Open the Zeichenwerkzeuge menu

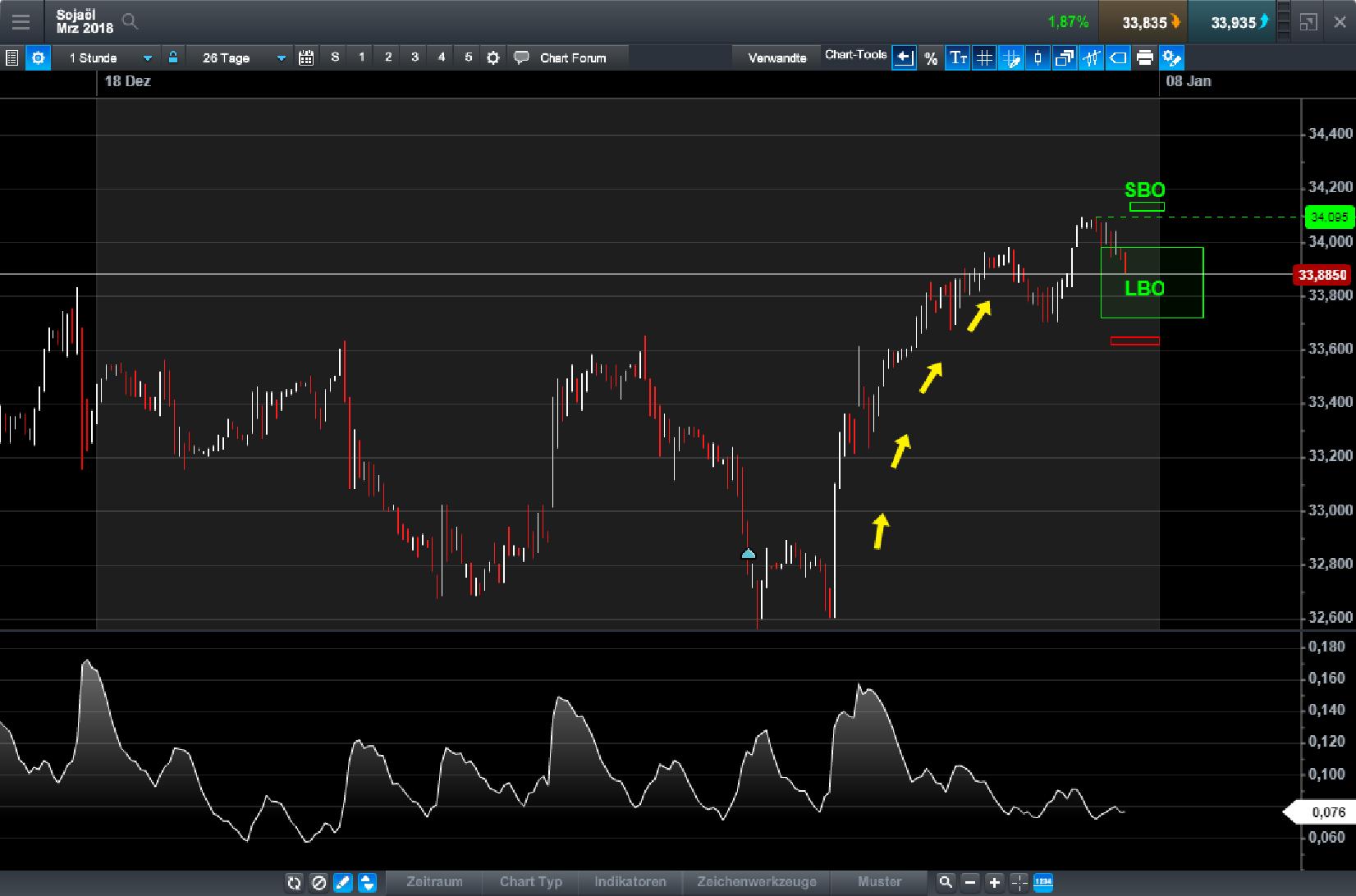tap(755, 881)
